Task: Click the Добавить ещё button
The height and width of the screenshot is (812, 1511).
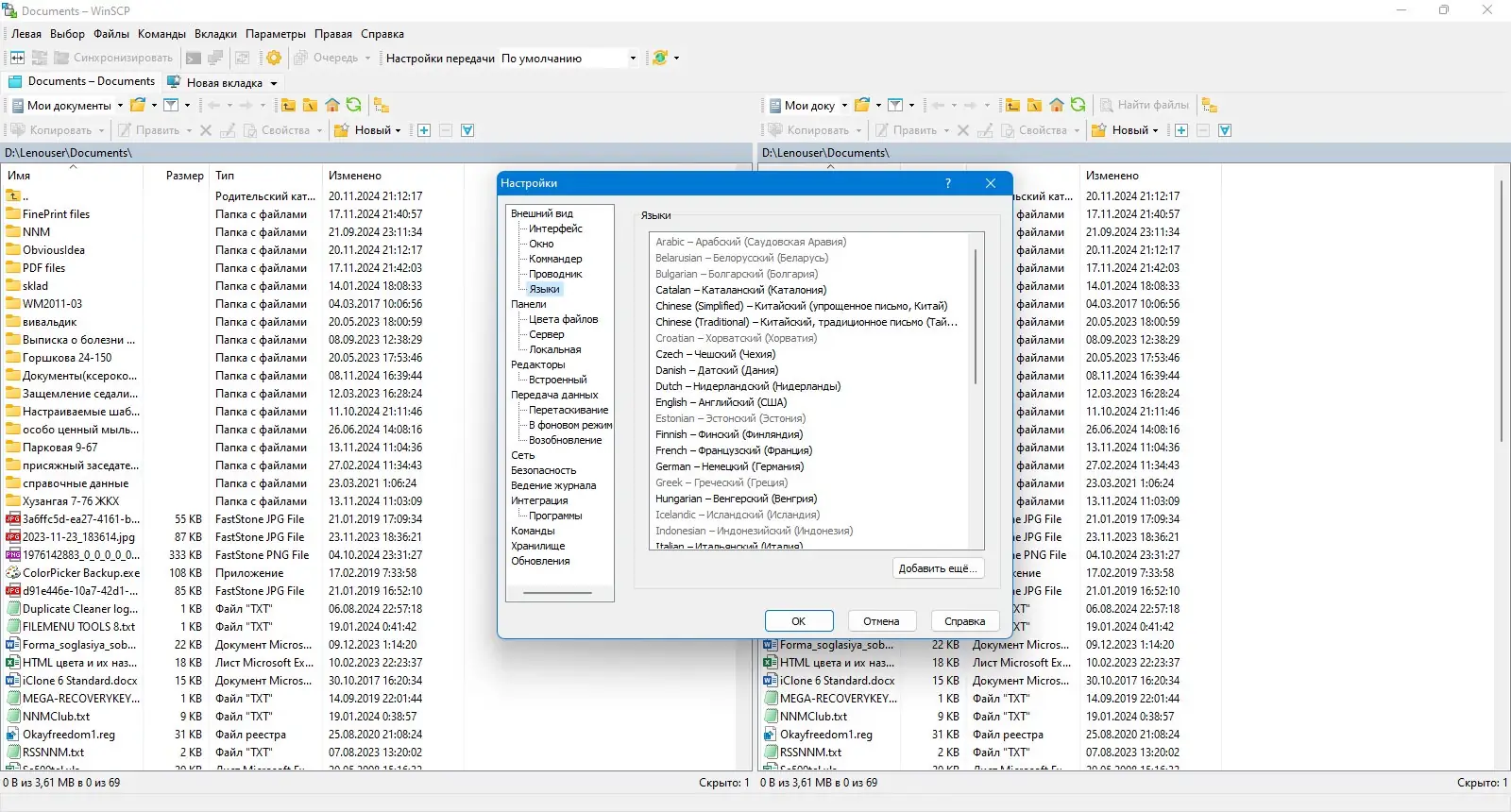Action: click(x=938, y=568)
